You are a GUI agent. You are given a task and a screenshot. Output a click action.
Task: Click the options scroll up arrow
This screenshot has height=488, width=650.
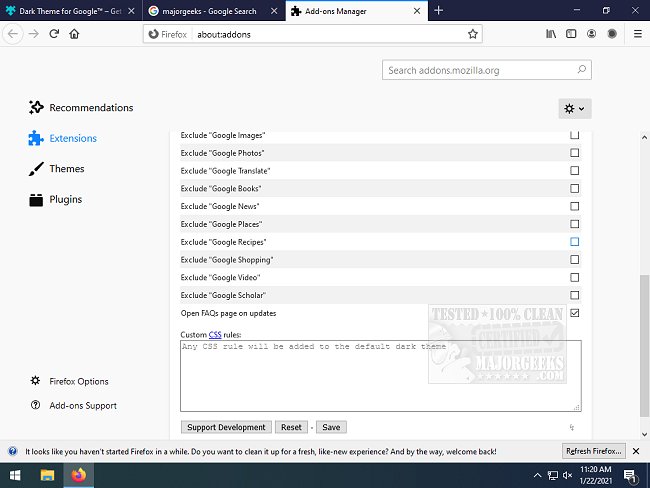[x=644, y=137]
